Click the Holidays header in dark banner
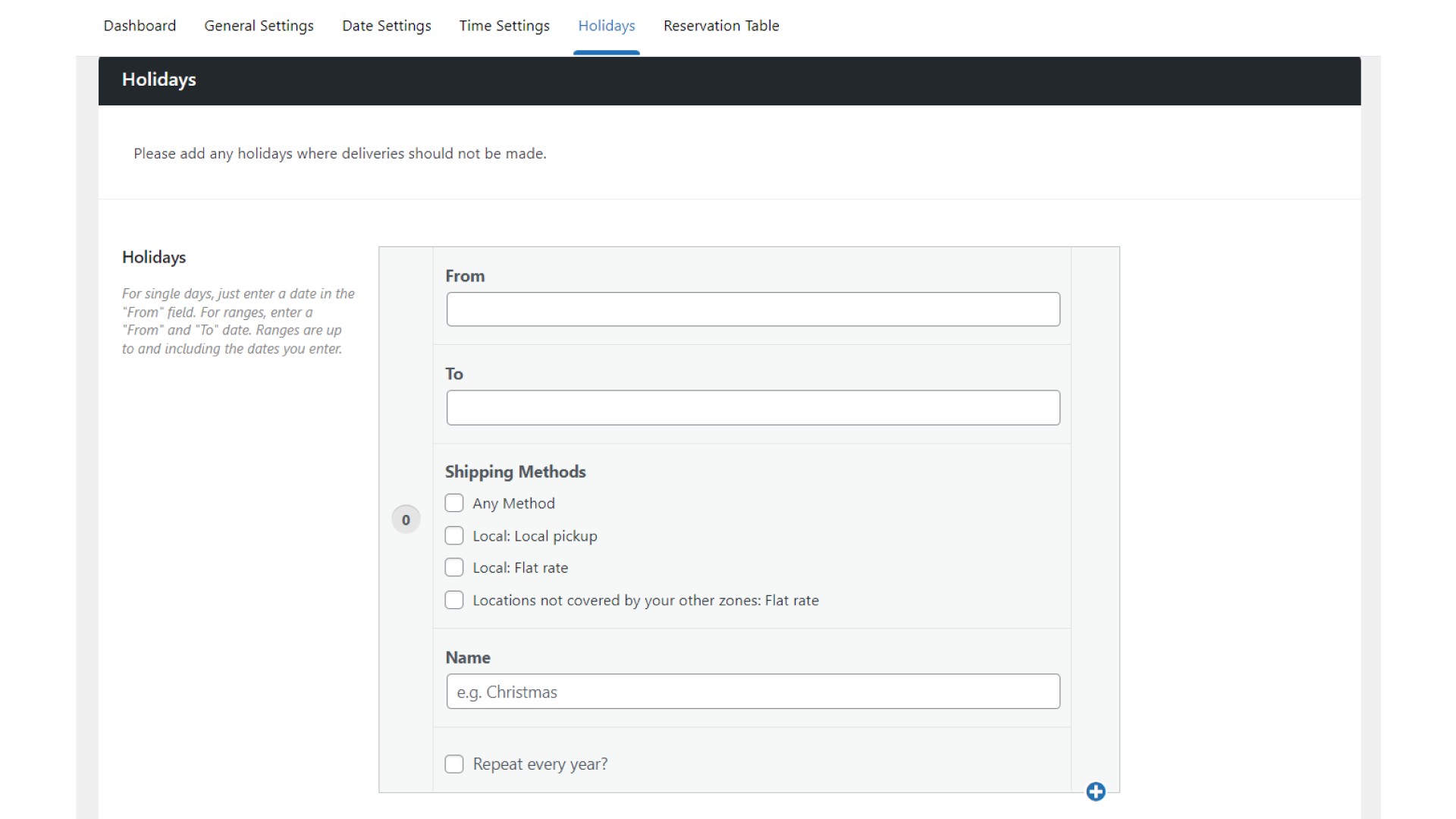The height and width of the screenshot is (819, 1456). point(158,80)
